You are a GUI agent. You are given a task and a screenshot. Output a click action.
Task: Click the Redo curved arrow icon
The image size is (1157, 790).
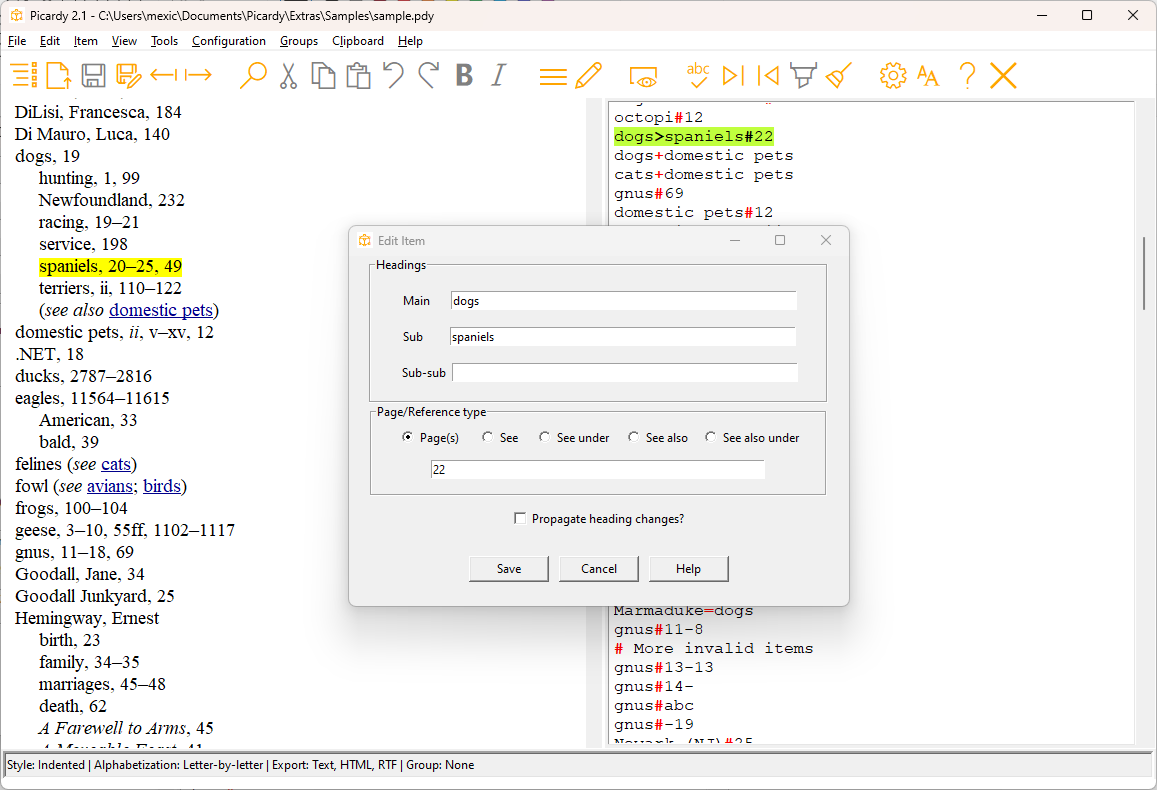[x=429, y=75]
